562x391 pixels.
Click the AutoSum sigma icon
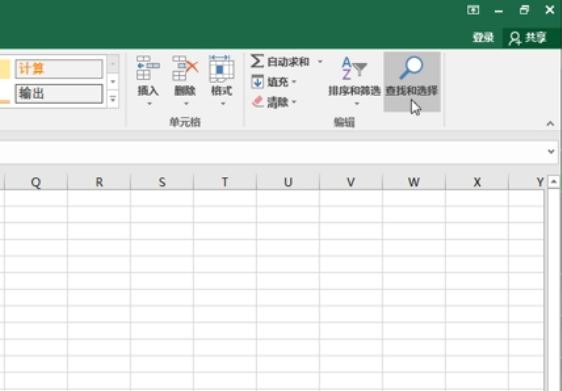pyautogui.click(x=257, y=61)
